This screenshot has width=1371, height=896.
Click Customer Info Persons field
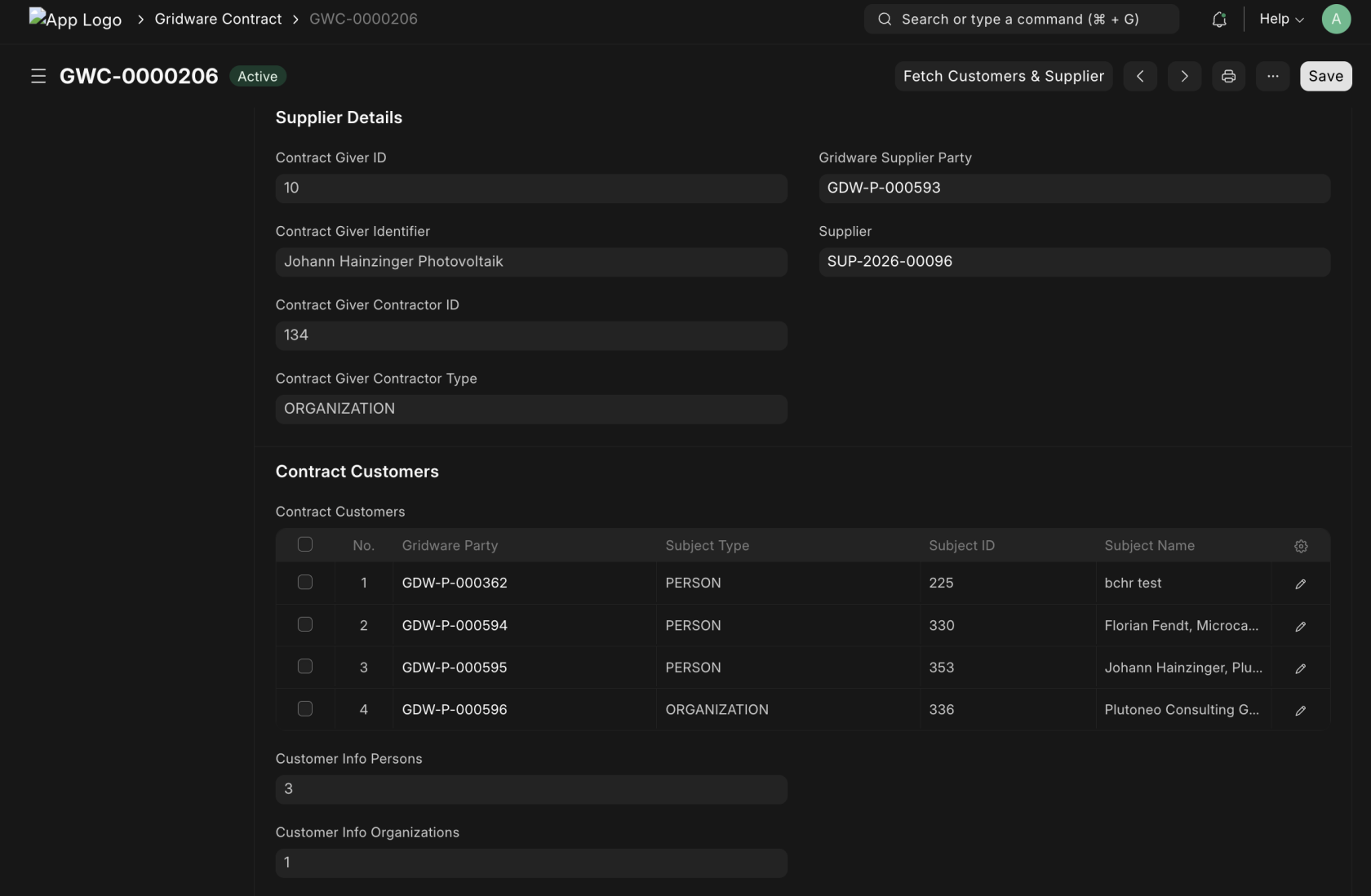[x=531, y=789]
